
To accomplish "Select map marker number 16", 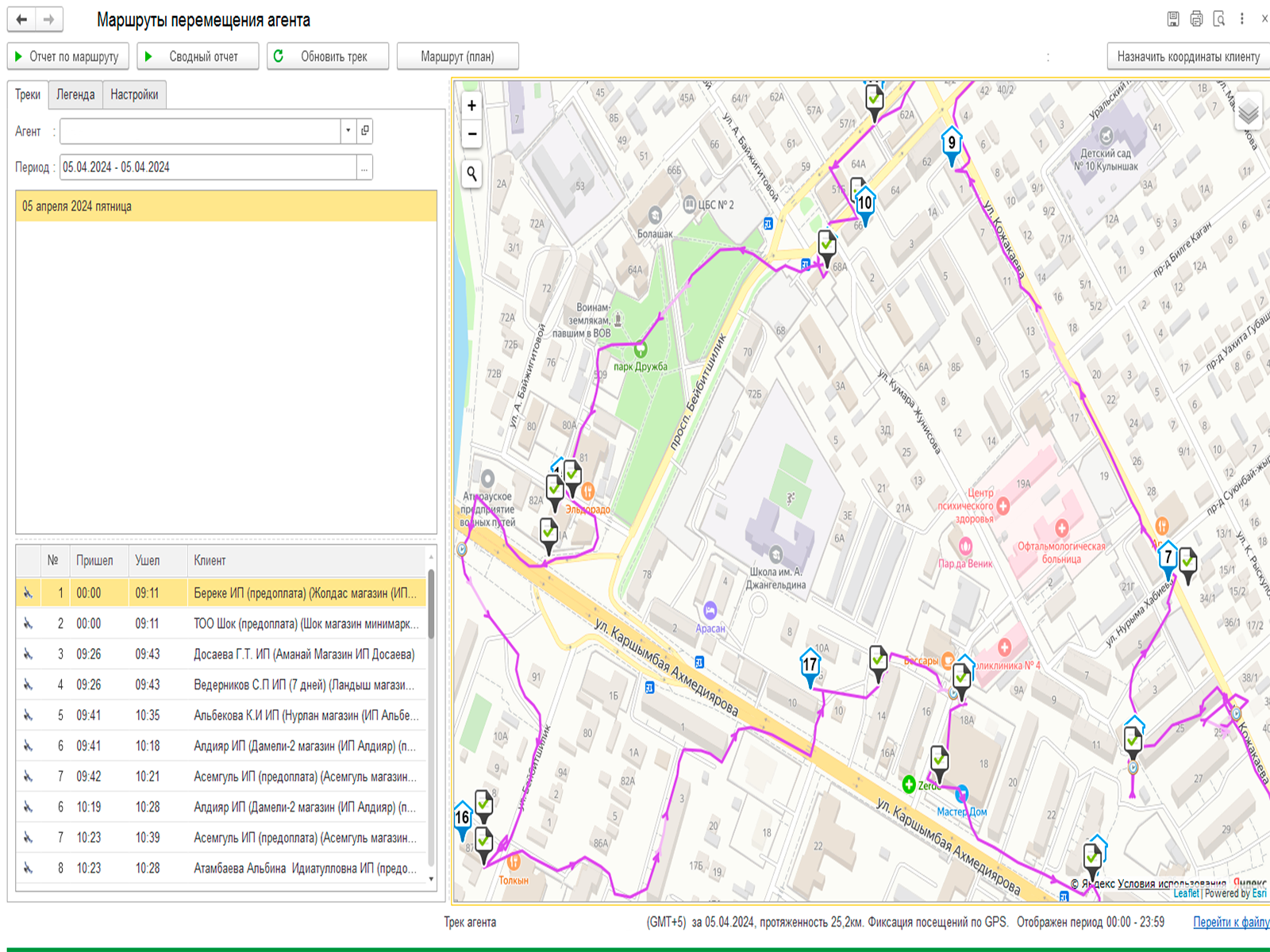I will coord(462,820).
